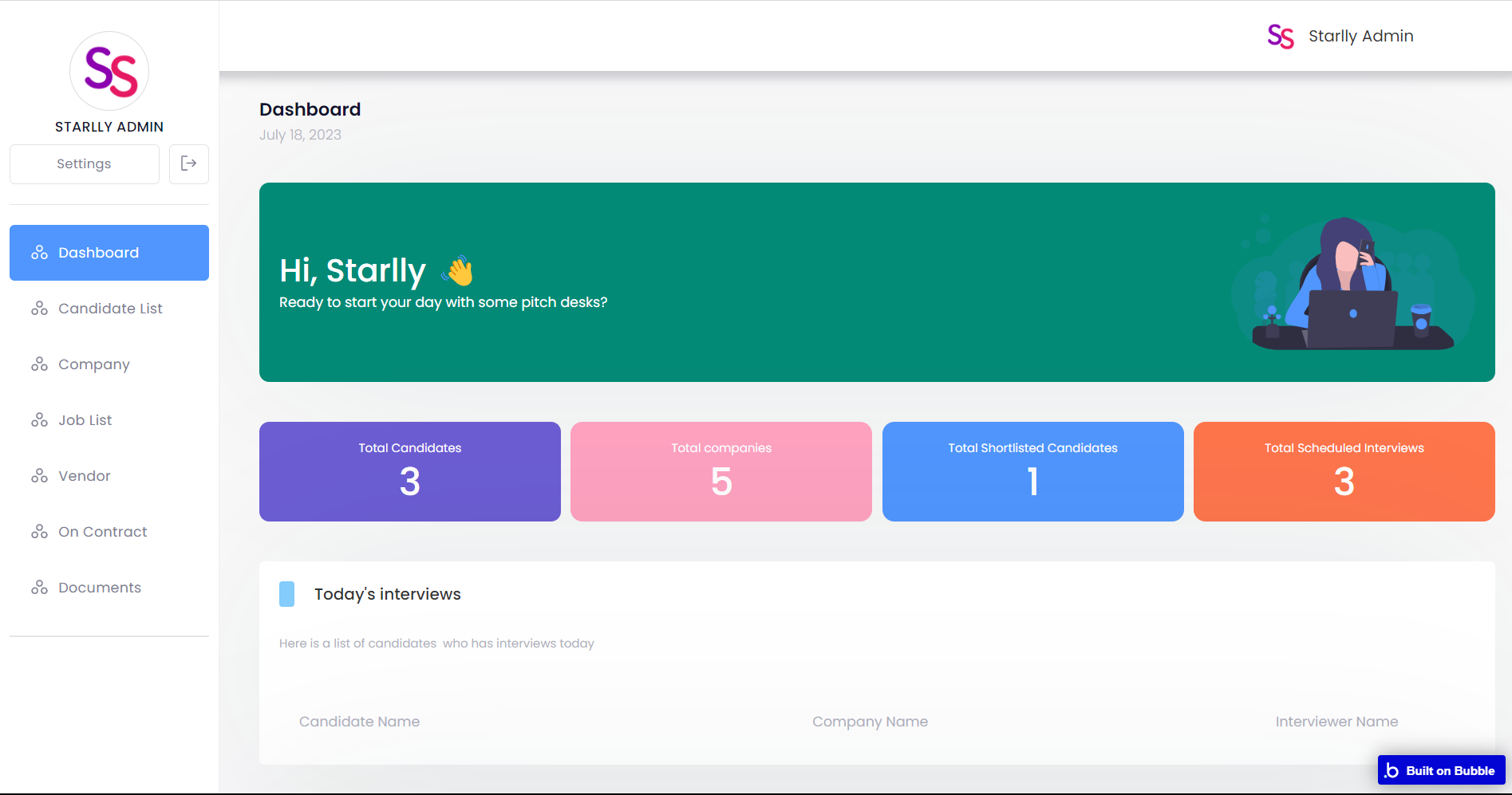Click the Starlly logo in top header

1281,36
